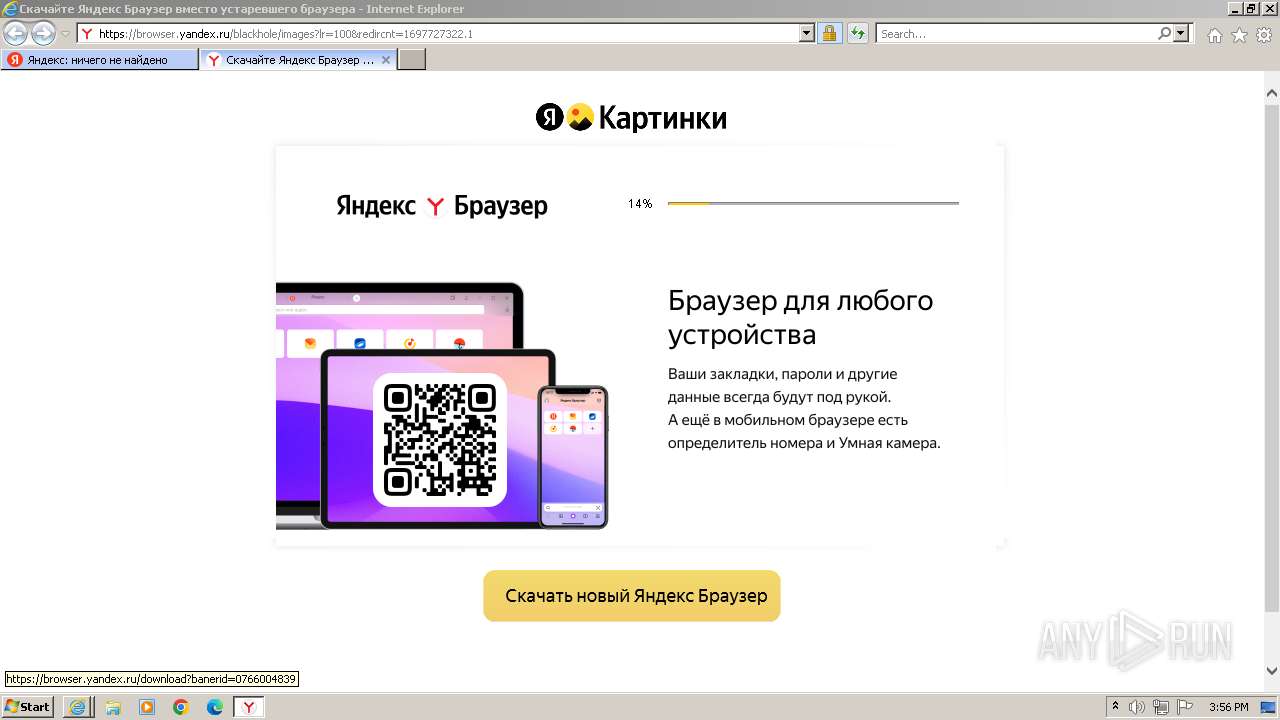Viewport: 1280px width, 720px height.
Task: Click 'Скачать новый Яндекс Браузер' button
Action: (632, 596)
